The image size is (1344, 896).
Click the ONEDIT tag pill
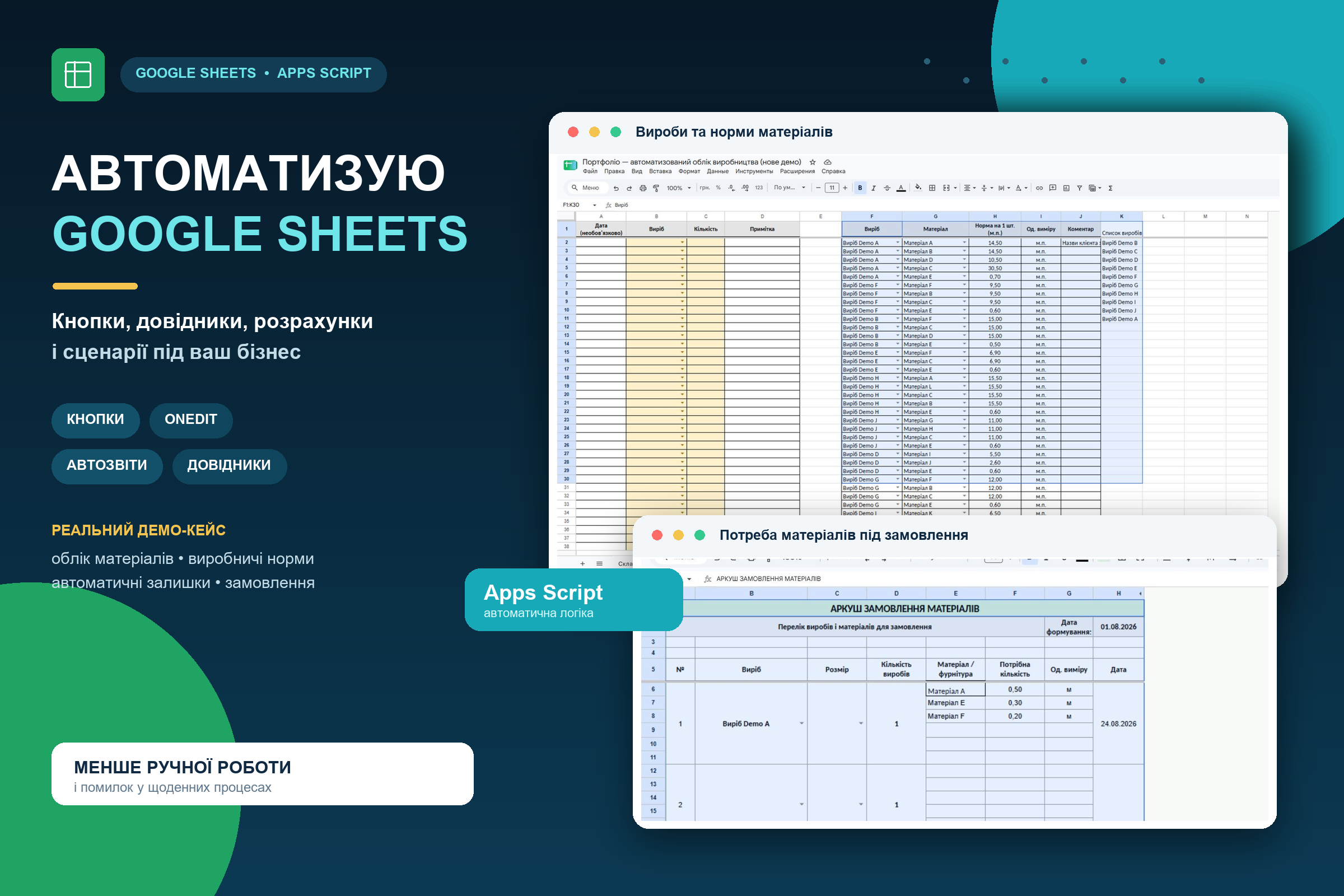[191, 419]
